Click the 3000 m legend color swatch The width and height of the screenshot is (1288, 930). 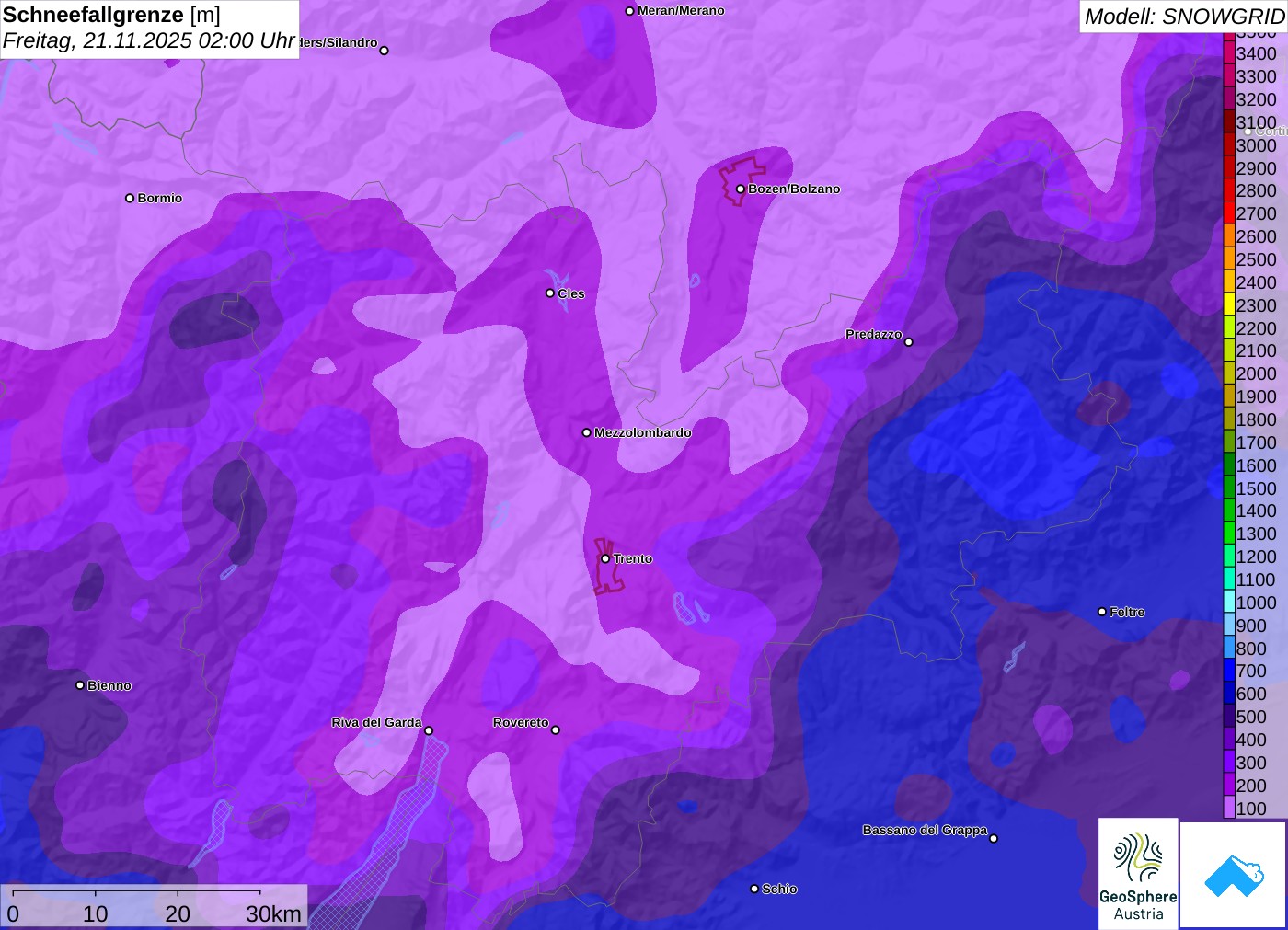click(x=1229, y=145)
